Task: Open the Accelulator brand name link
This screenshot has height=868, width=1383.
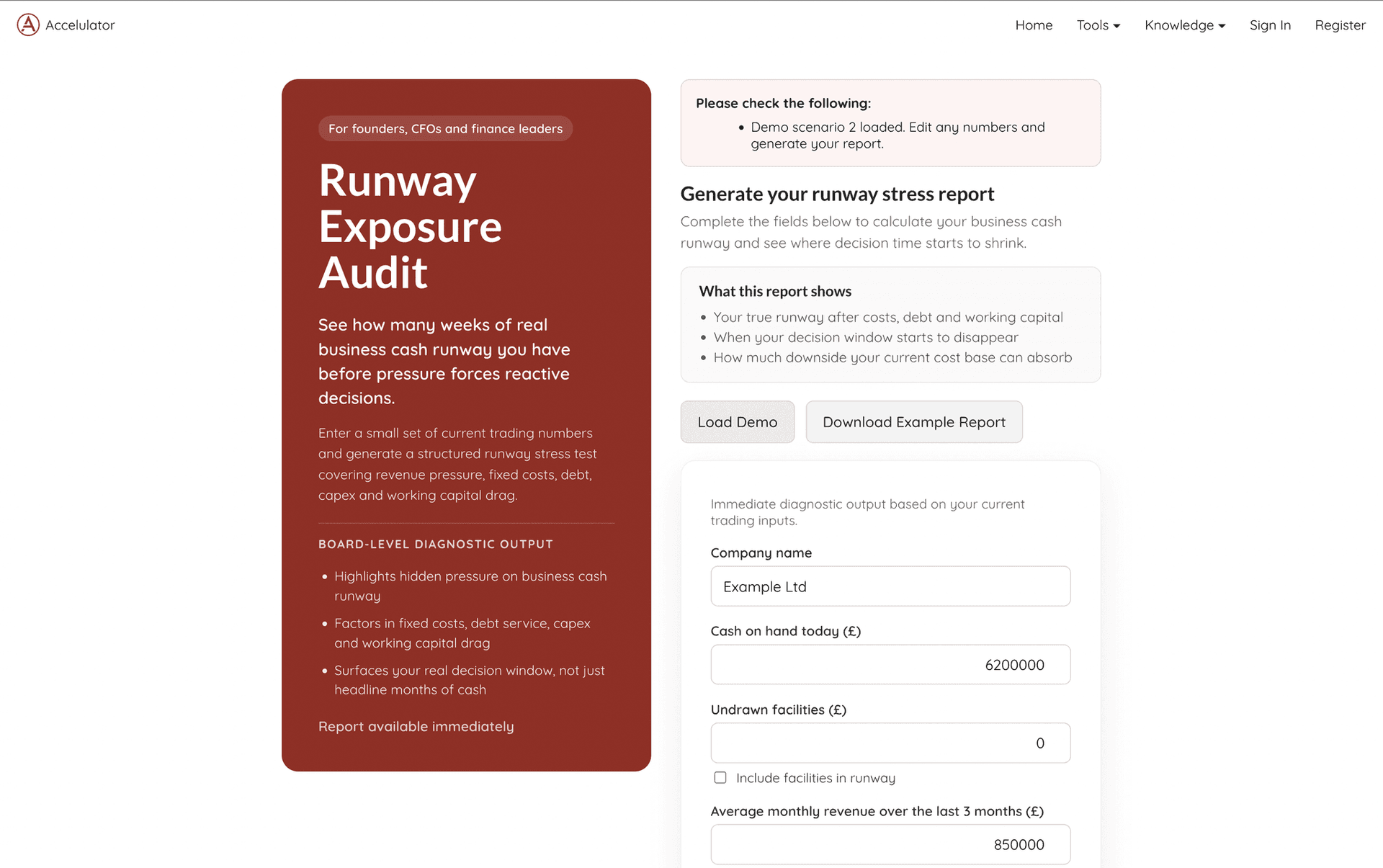Action: [x=80, y=25]
